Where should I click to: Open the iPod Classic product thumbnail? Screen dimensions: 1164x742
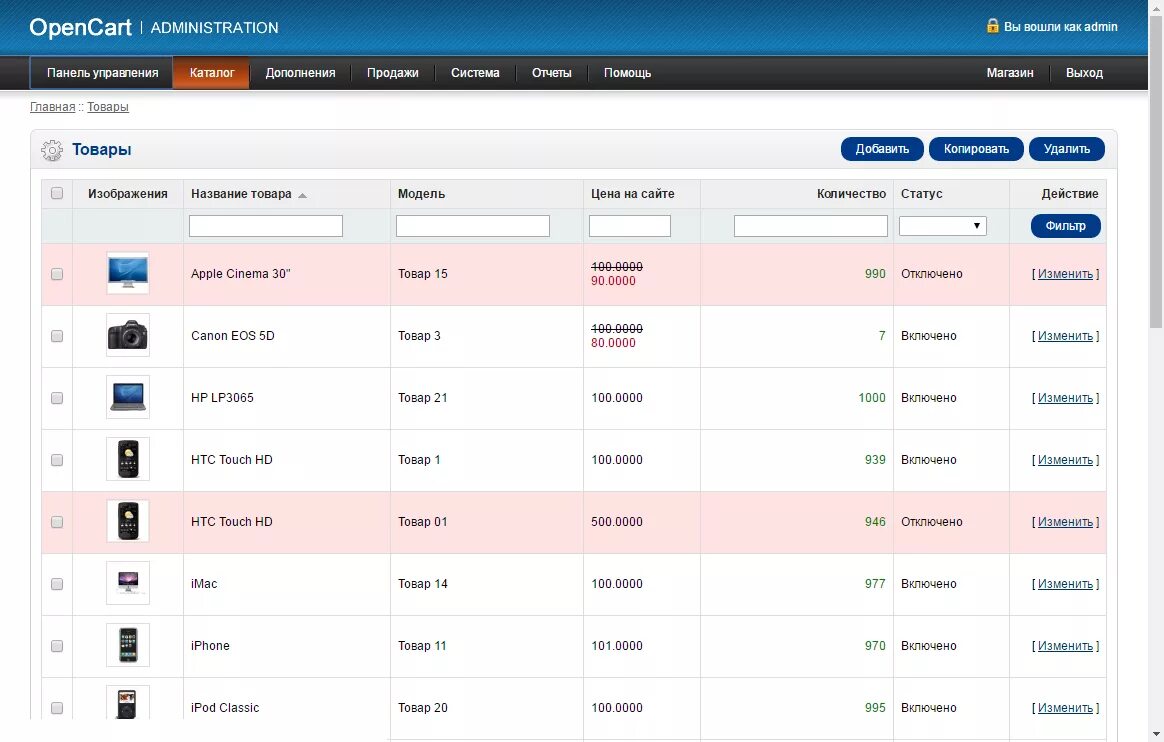tap(128, 703)
